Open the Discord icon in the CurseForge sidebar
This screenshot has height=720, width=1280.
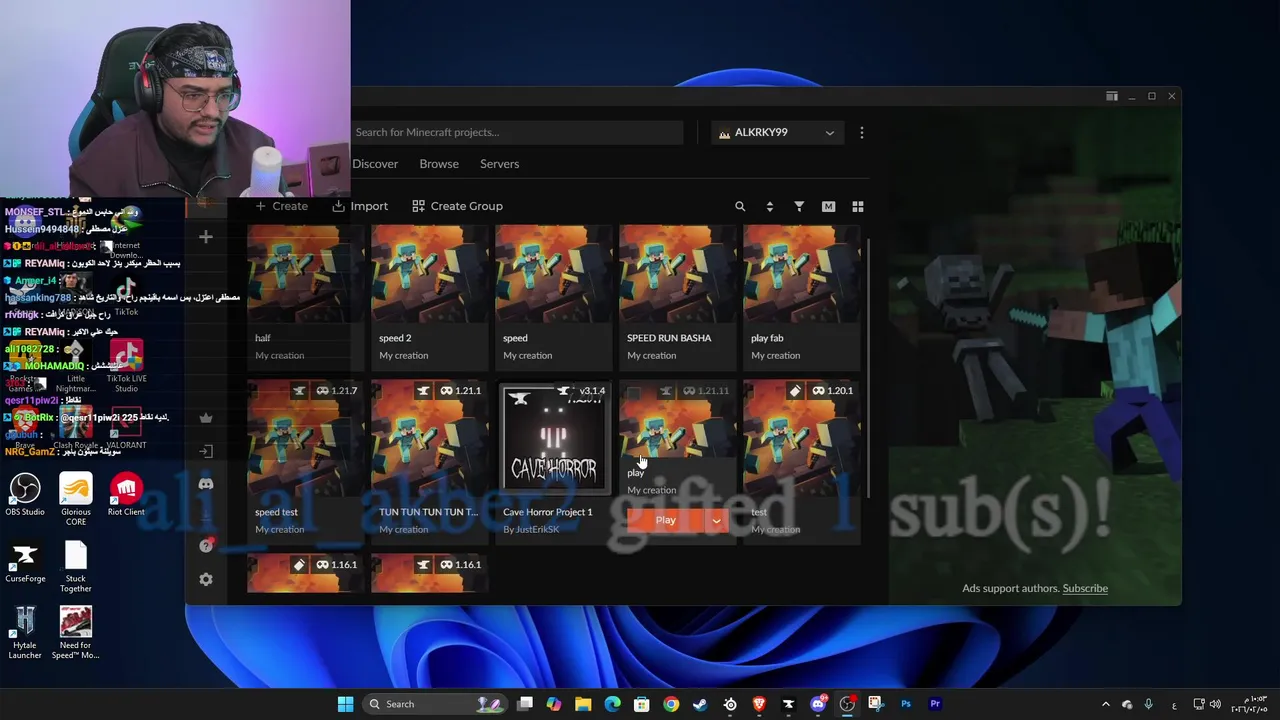click(x=206, y=484)
